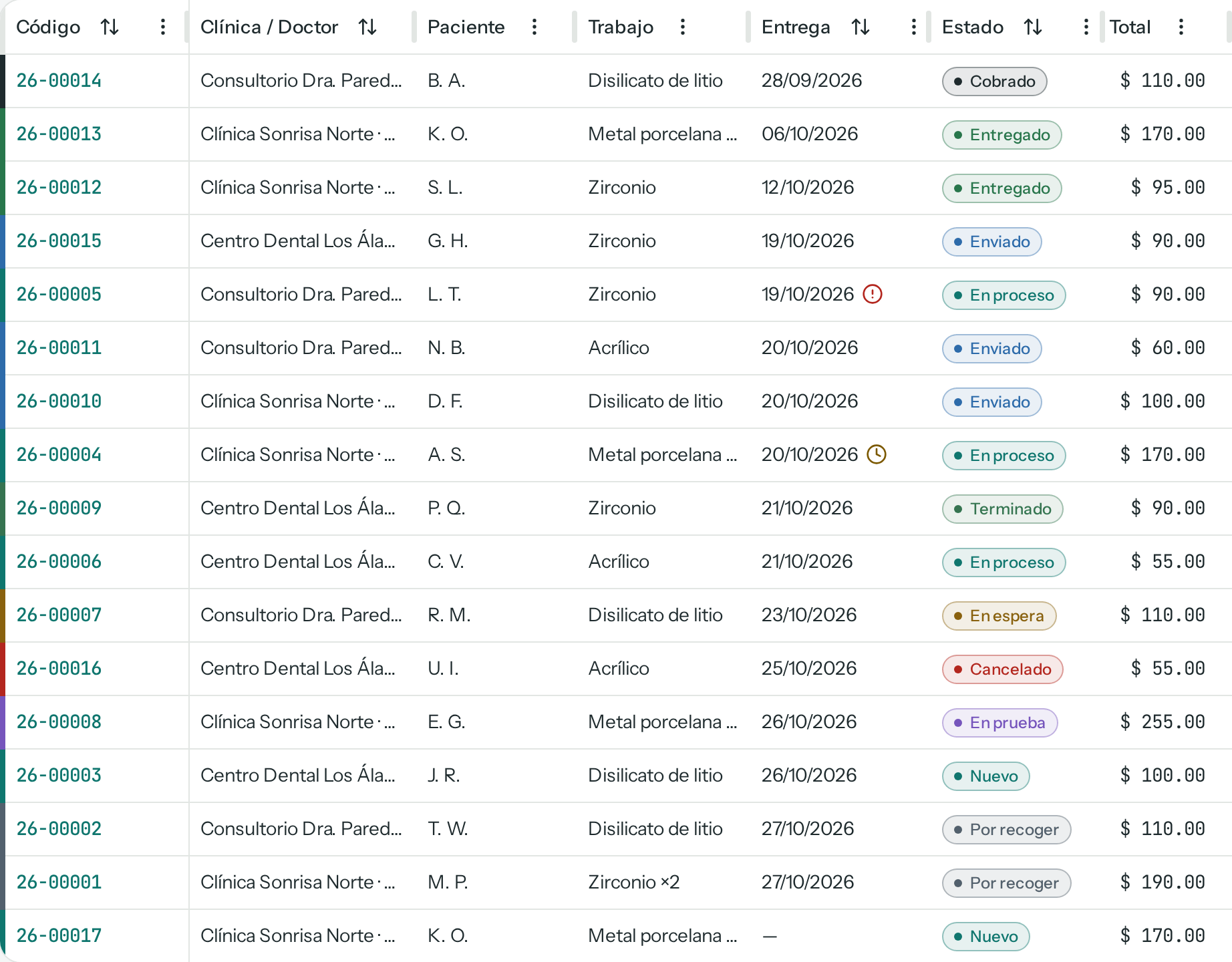This screenshot has width=1232, height=962.
Task: Select delivery date 23/10/2026 cell
Action: [809, 615]
